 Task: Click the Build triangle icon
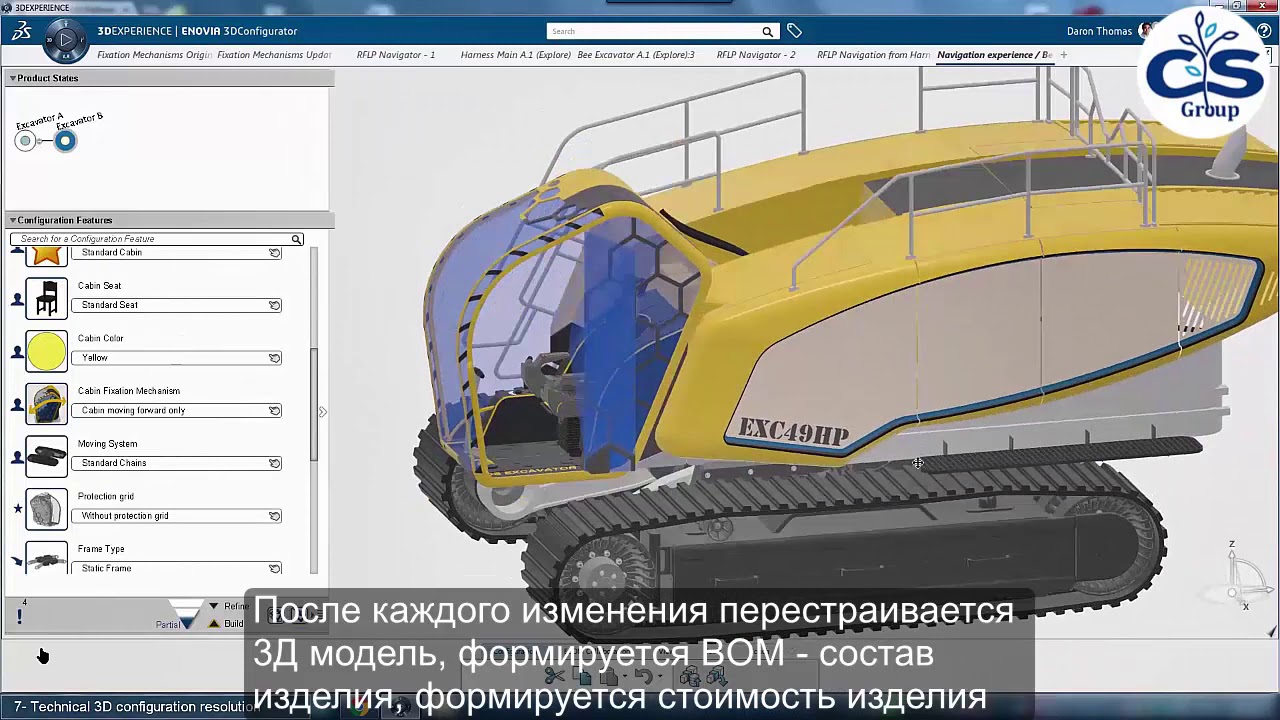pos(213,624)
